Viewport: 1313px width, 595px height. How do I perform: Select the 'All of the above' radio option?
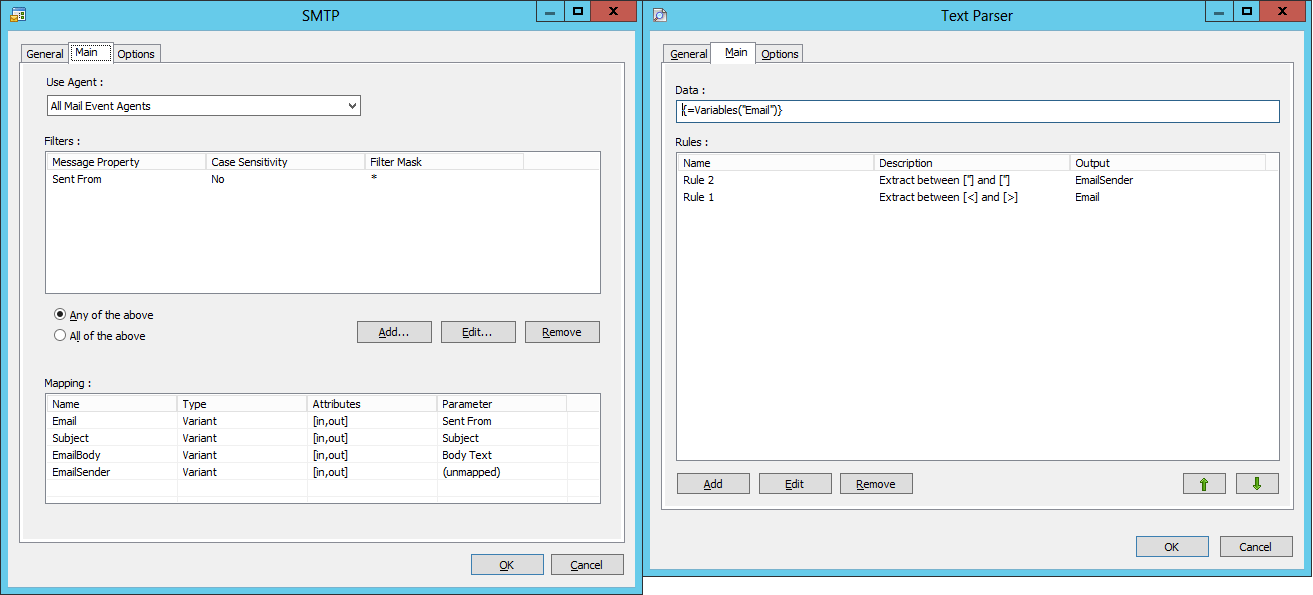[x=60, y=336]
